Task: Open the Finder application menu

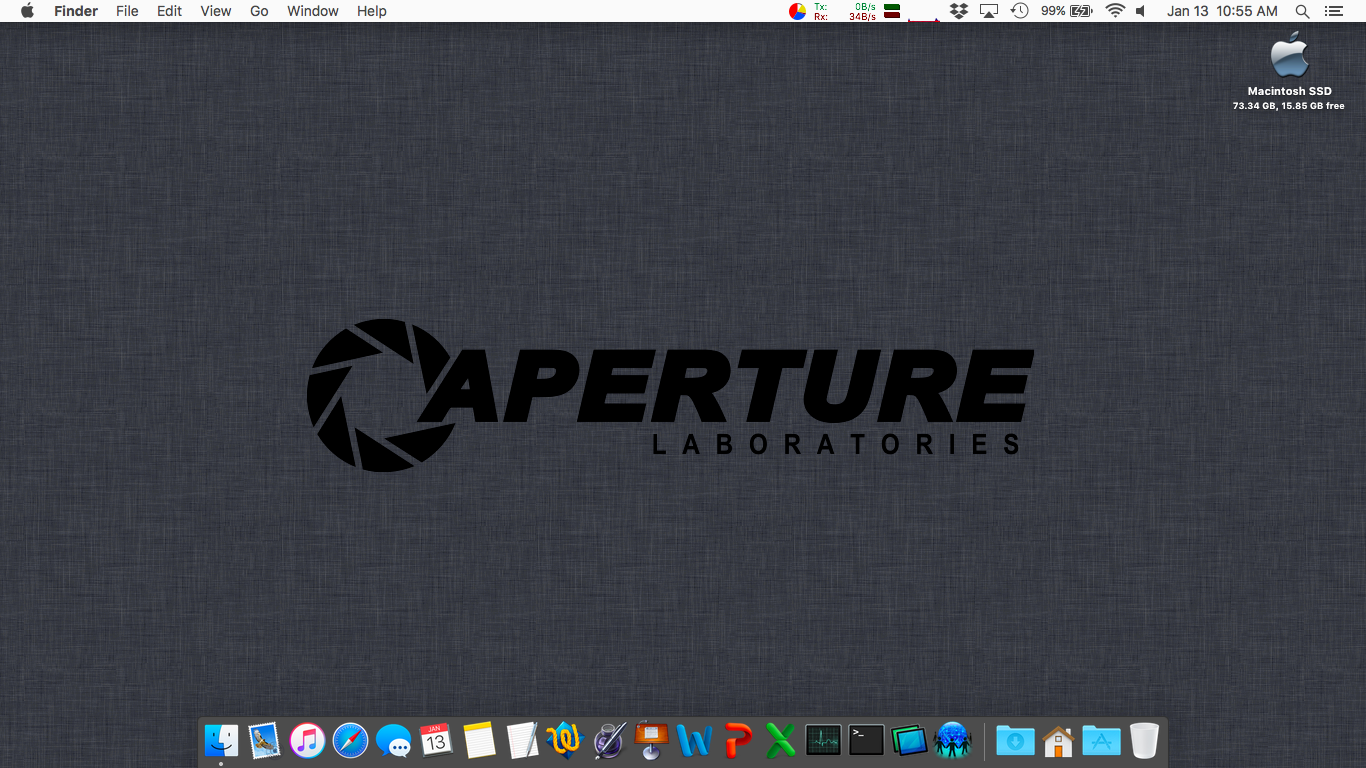Action: pyautogui.click(x=76, y=11)
